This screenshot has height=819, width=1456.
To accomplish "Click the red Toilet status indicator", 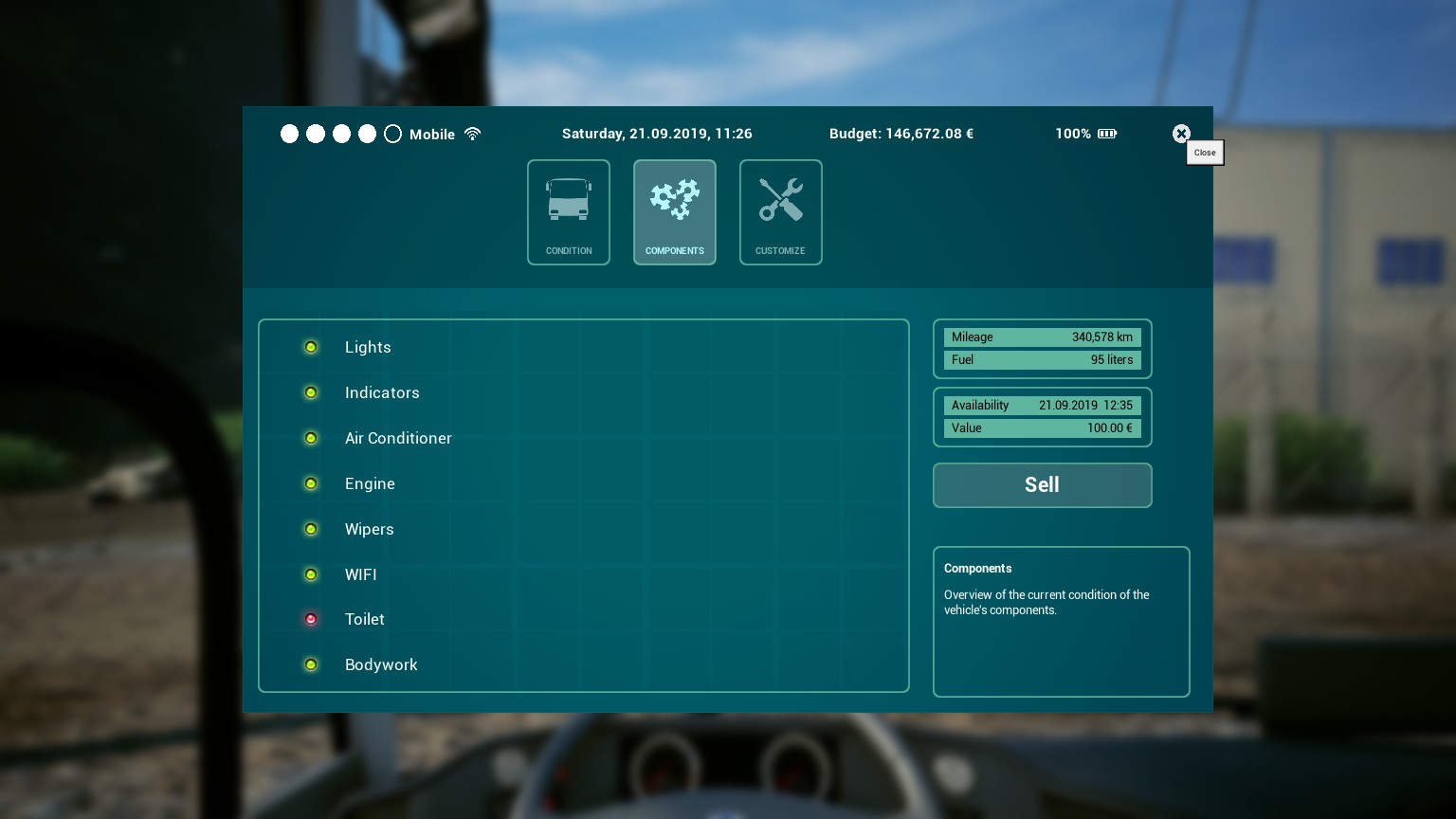I will [x=311, y=619].
